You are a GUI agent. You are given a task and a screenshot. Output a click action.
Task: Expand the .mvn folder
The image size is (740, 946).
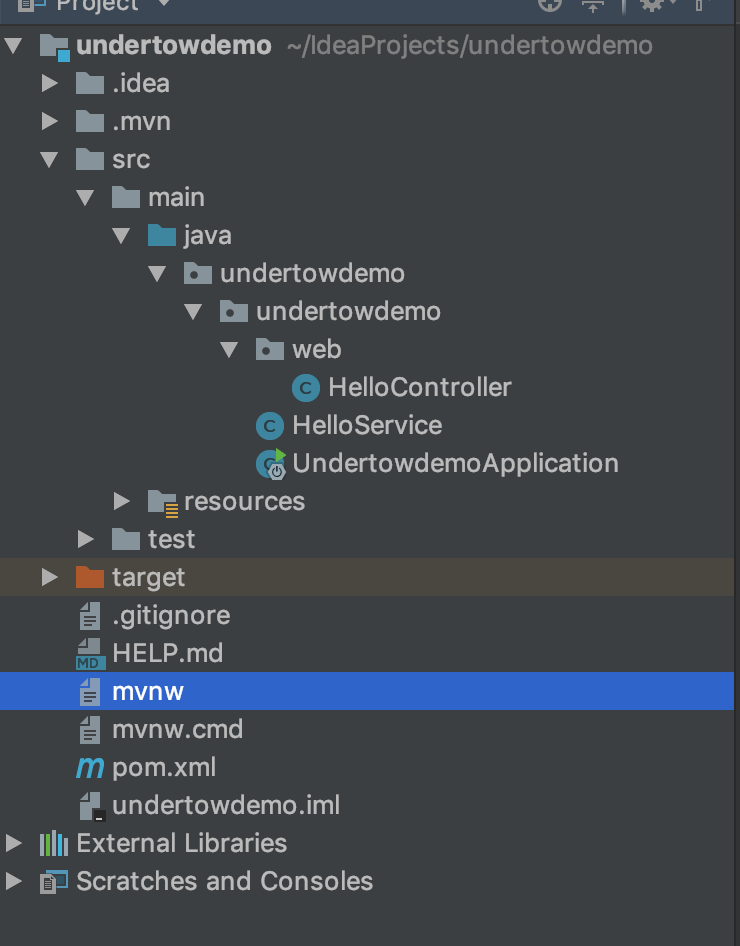point(50,122)
